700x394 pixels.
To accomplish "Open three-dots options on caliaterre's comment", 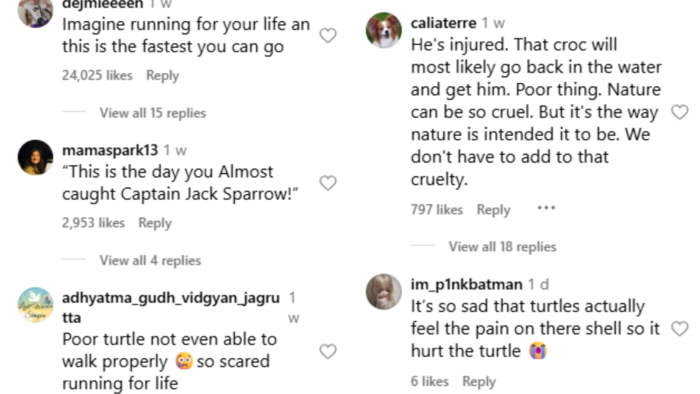I will click(546, 208).
